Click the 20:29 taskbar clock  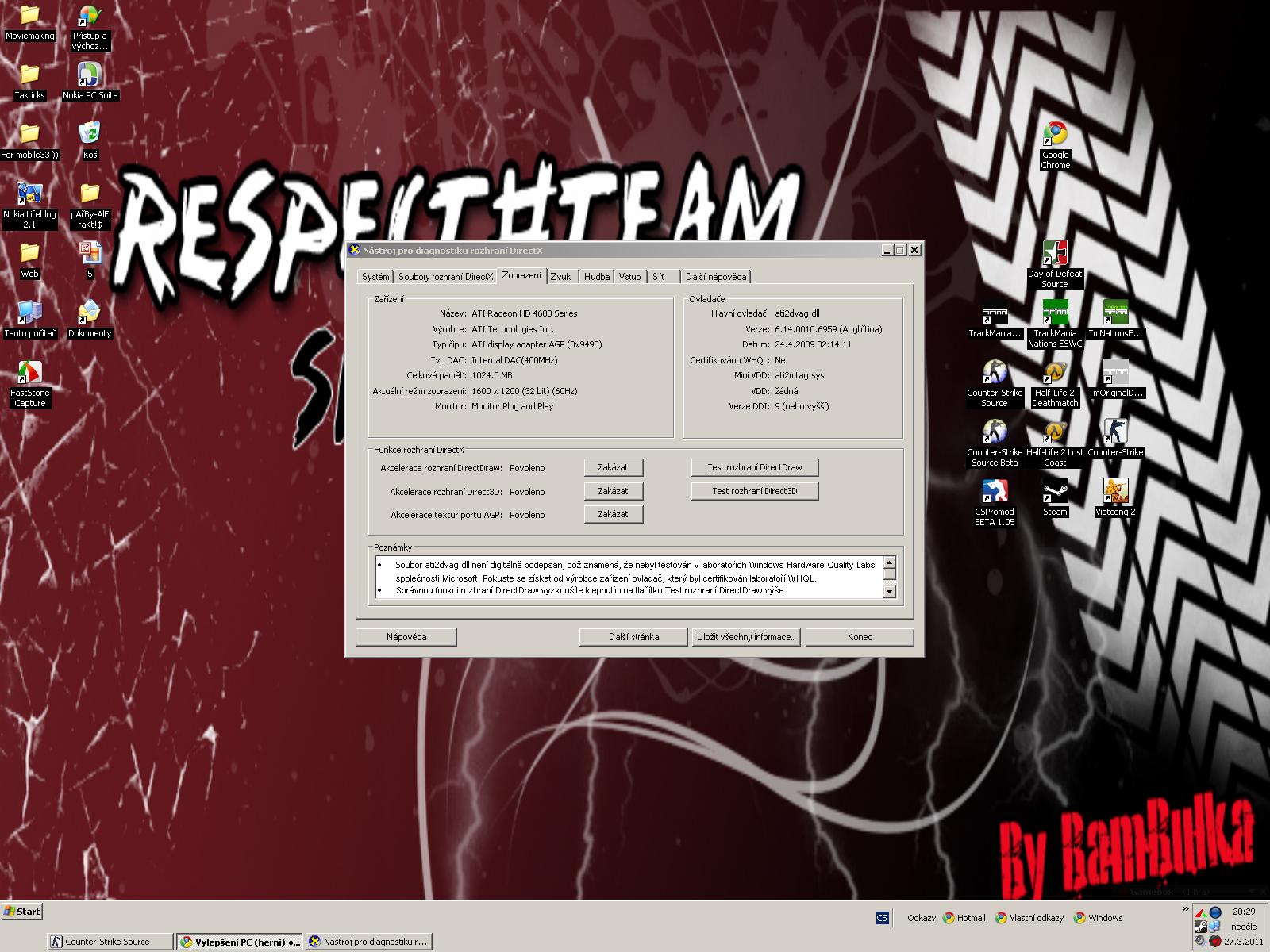(1244, 912)
